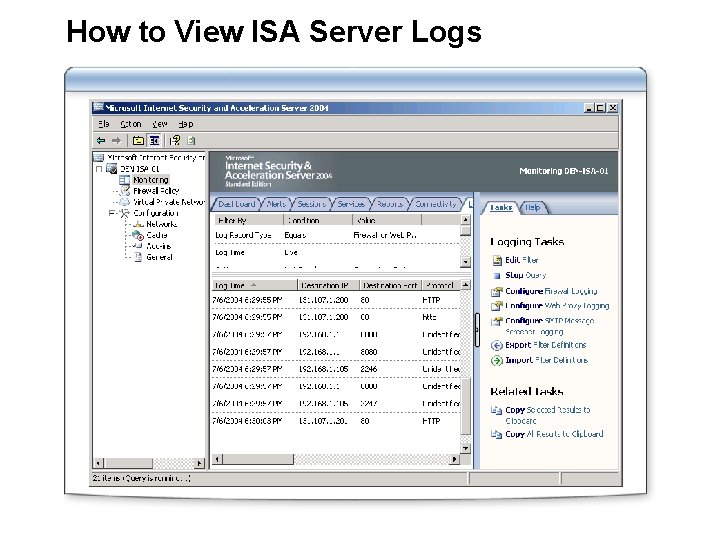Click the Configure SMTP Message Screener Logging icon
The height and width of the screenshot is (540, 720).
coord(496,321)
